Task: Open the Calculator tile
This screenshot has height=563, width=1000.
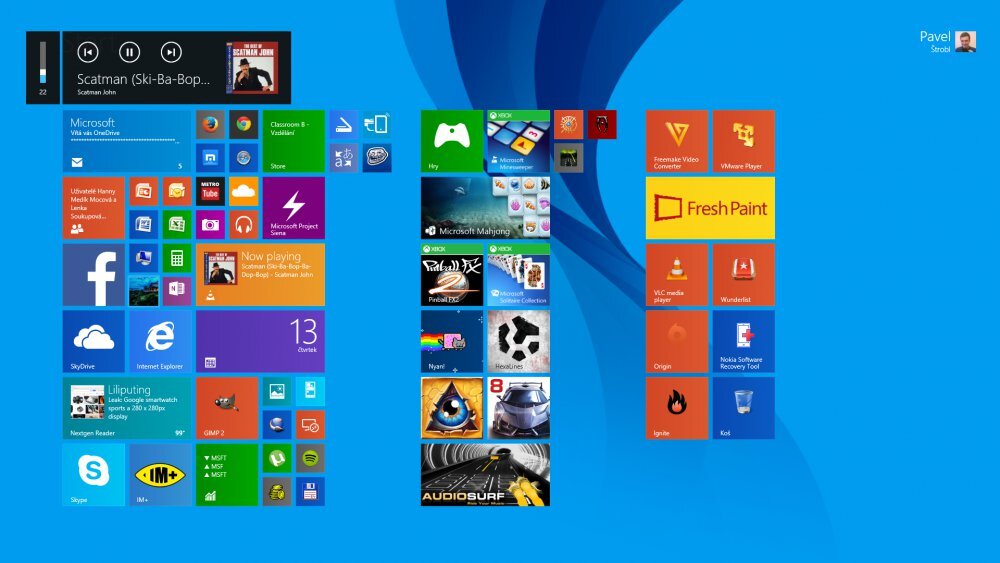Action: coord(177,258)
